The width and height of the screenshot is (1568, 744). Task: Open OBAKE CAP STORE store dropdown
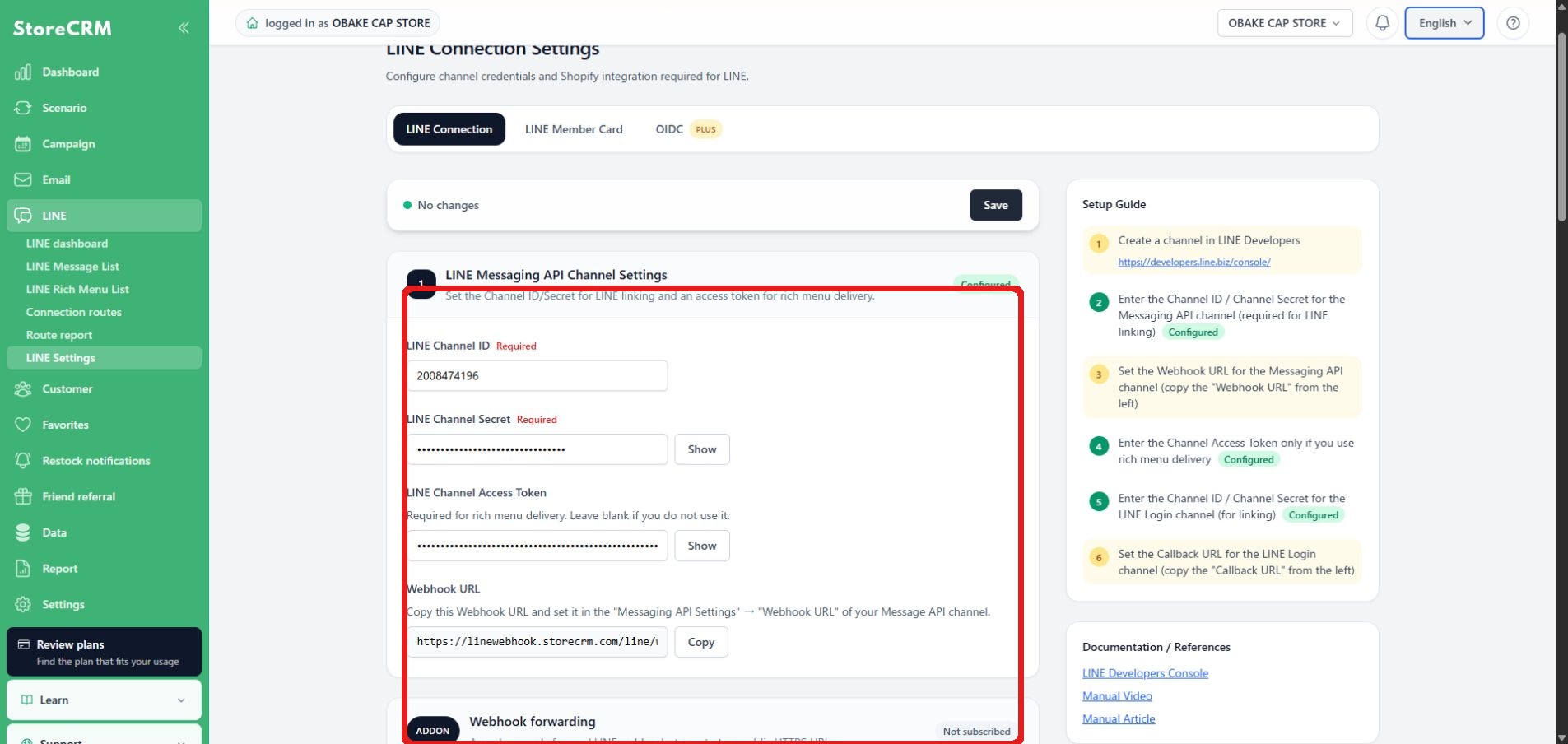pyautogui.click(x=1284, y=23)
